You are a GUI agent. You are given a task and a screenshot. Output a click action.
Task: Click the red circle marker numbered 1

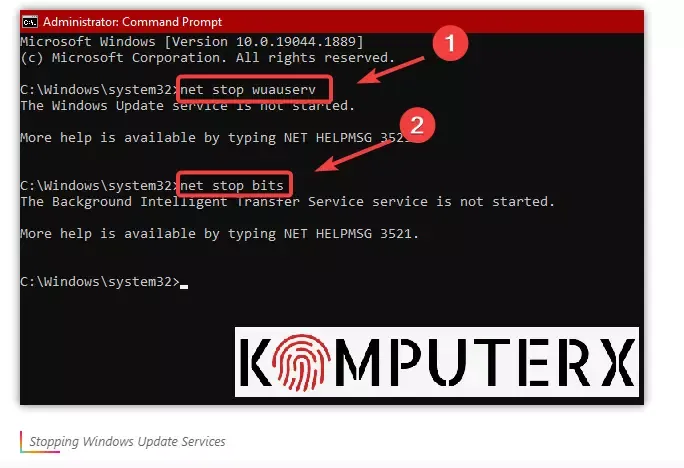coord(450,43)
